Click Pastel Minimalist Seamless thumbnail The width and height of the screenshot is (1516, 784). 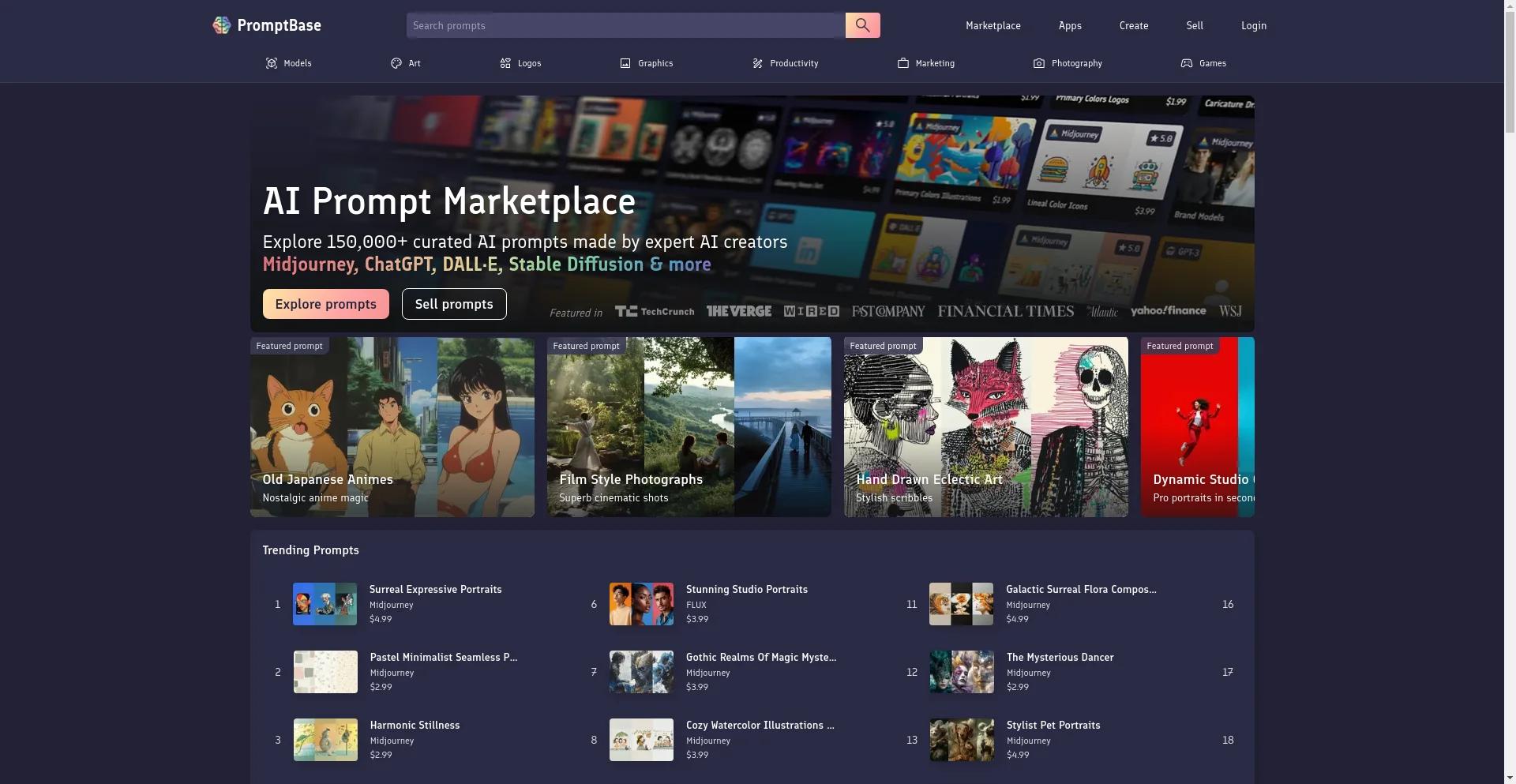325,672
